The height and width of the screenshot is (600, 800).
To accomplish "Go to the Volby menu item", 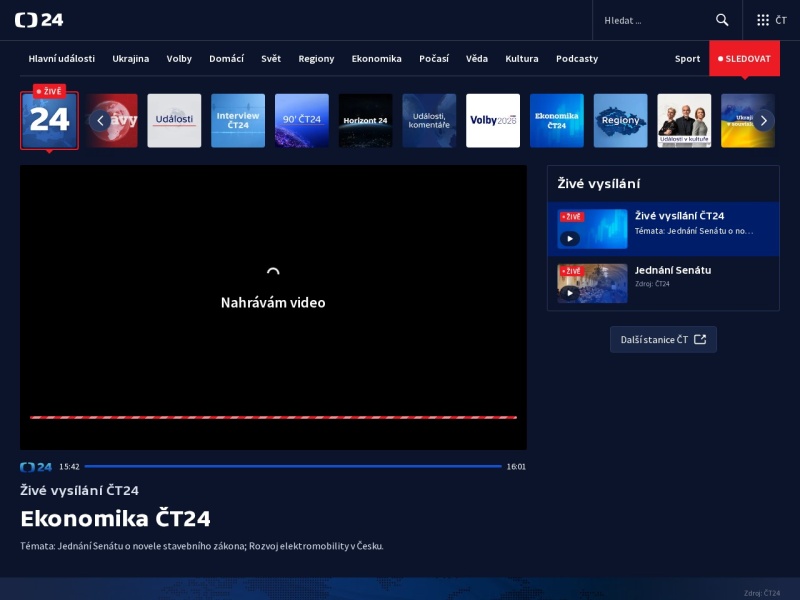I will (179, 59).
